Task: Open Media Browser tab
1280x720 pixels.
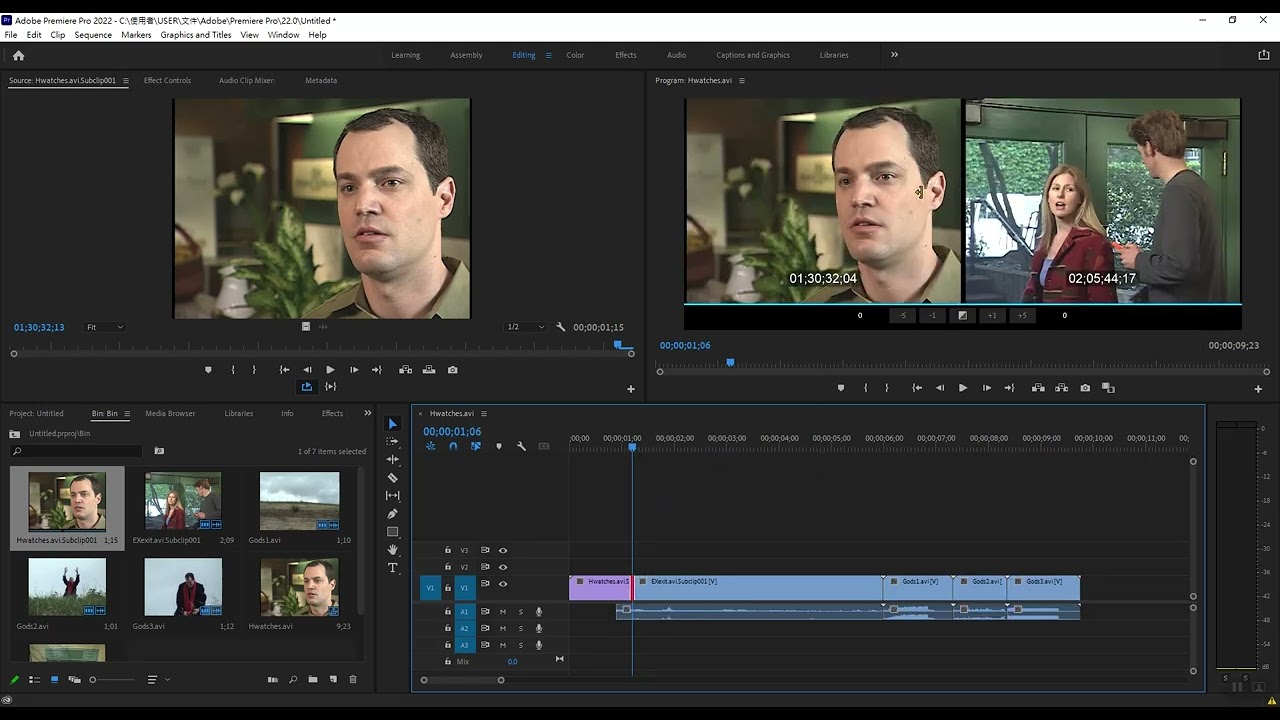Action: coord(170,413)
